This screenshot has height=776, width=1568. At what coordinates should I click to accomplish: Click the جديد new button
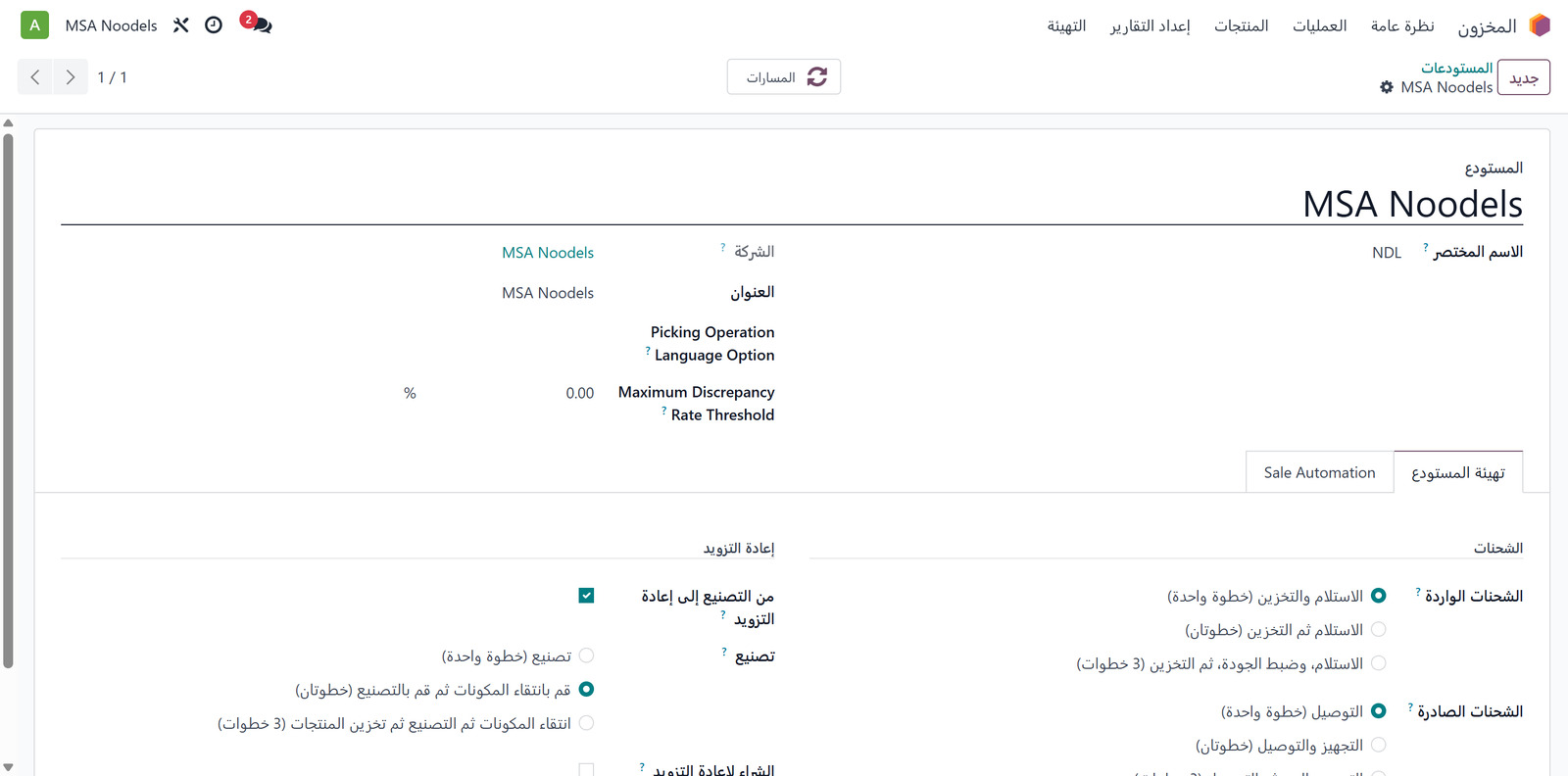1524,77
